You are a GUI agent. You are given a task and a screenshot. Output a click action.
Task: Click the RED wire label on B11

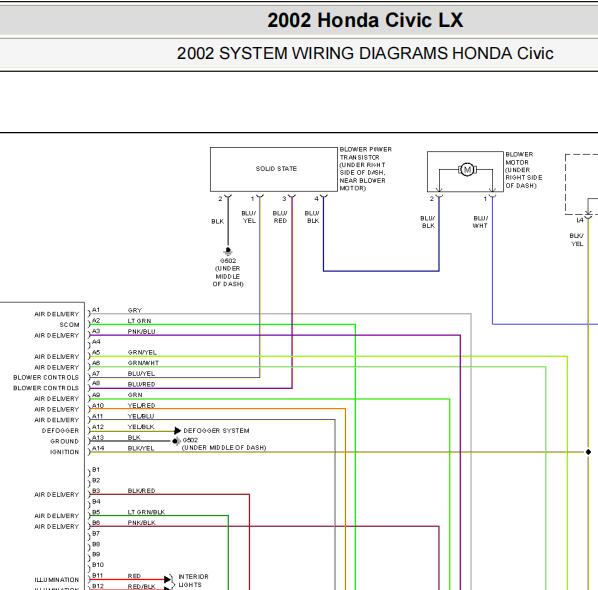pyautogui.click(x=134, y=576)
